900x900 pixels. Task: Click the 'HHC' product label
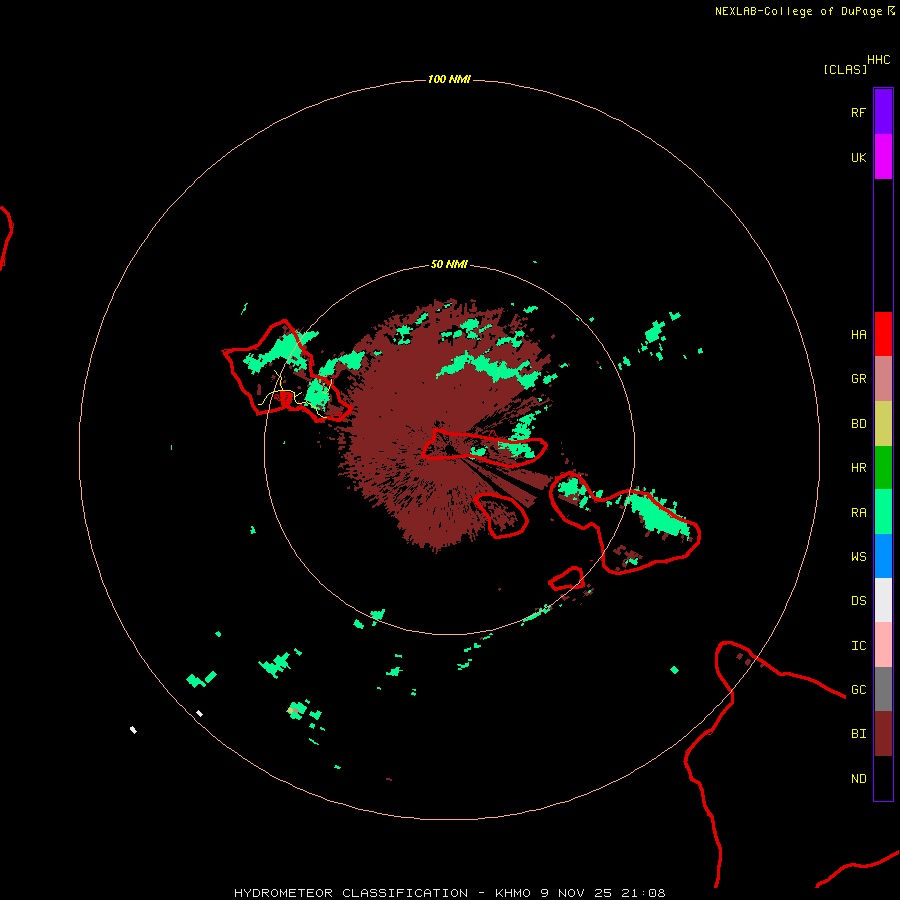point(879,60)
